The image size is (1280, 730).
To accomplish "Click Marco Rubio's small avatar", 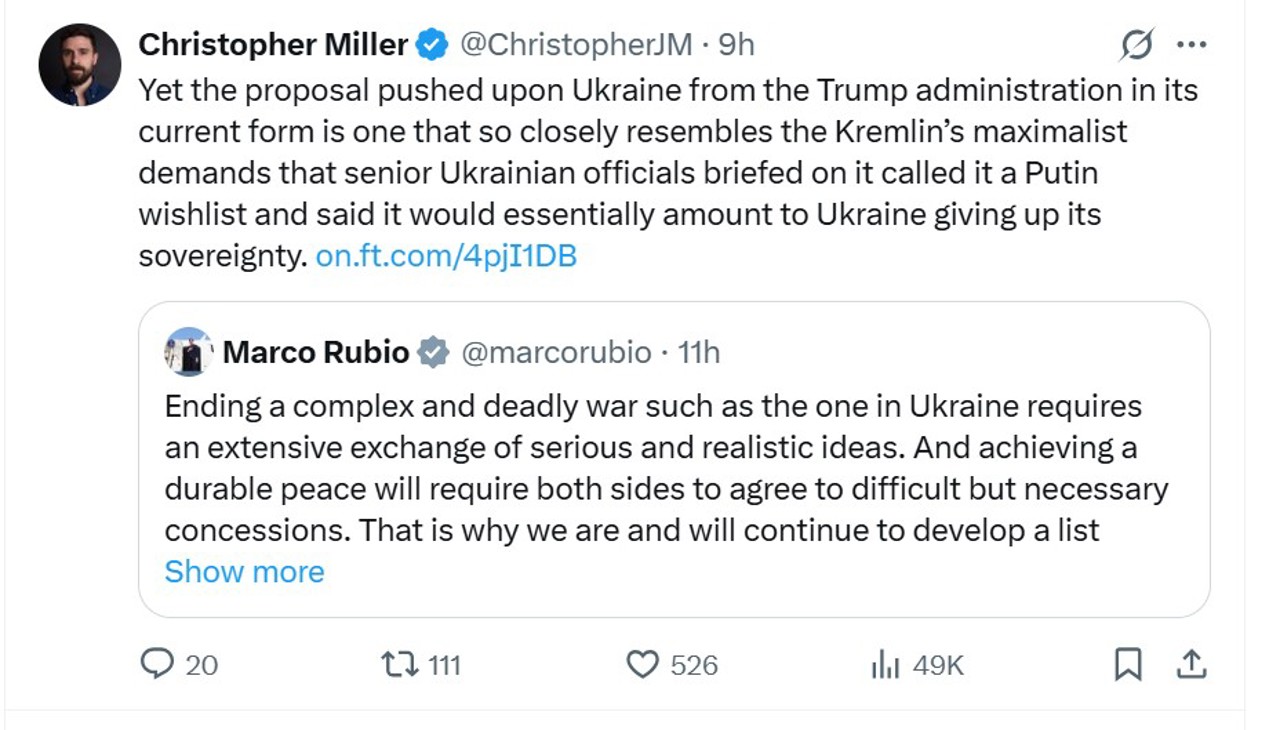I will [x=189, y=352].
